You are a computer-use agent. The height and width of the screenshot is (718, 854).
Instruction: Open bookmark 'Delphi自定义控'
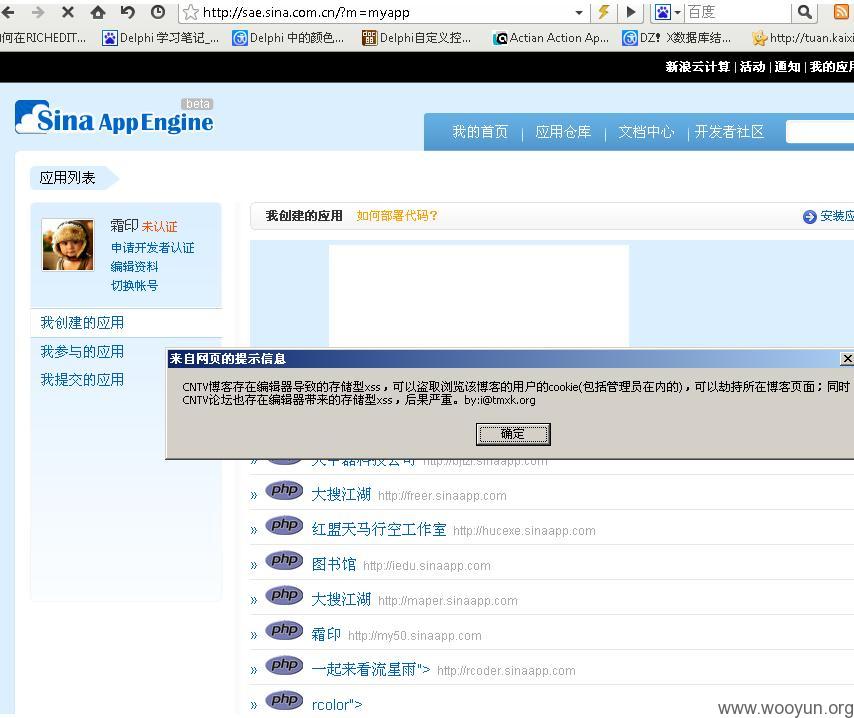(x=417, y=38)
